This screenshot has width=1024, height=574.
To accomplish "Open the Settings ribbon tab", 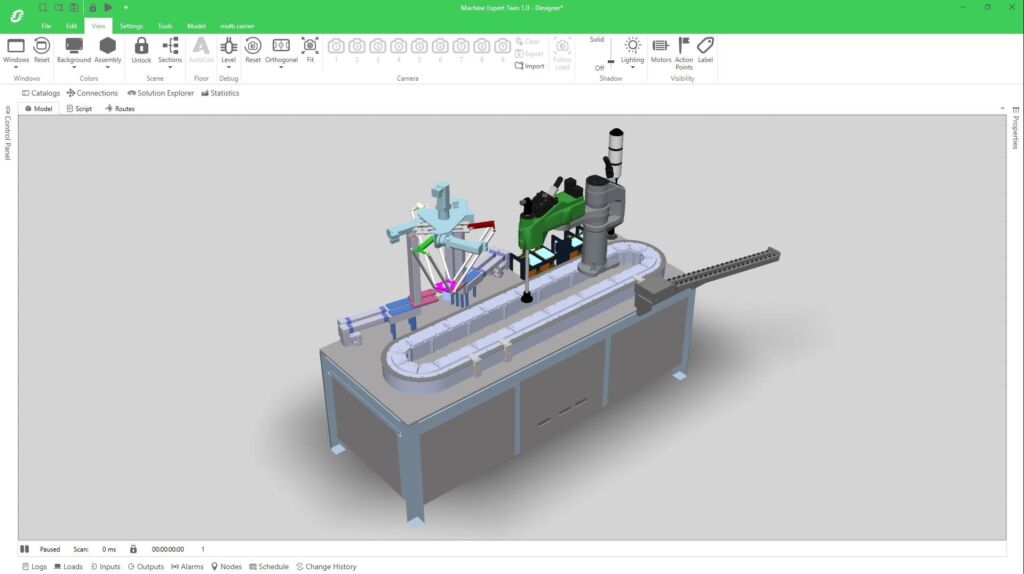I will [131, 26].
